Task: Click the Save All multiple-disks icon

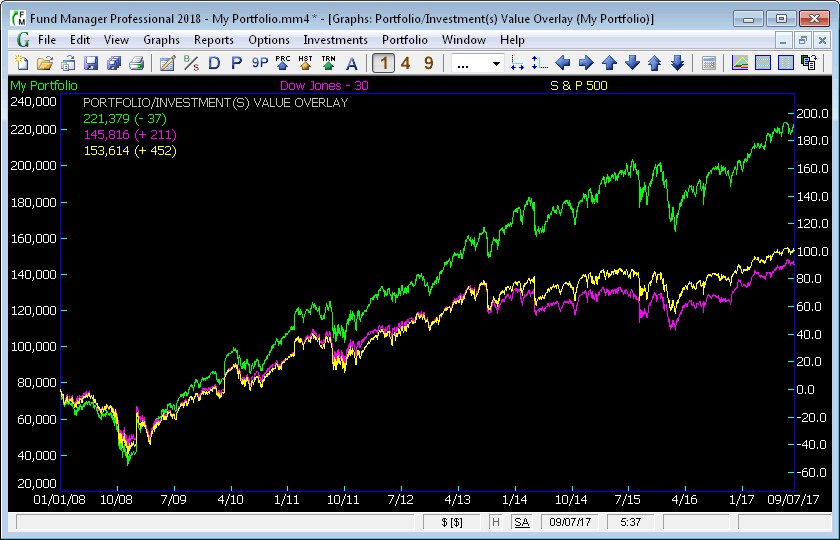Action: [x=114, y=63]
